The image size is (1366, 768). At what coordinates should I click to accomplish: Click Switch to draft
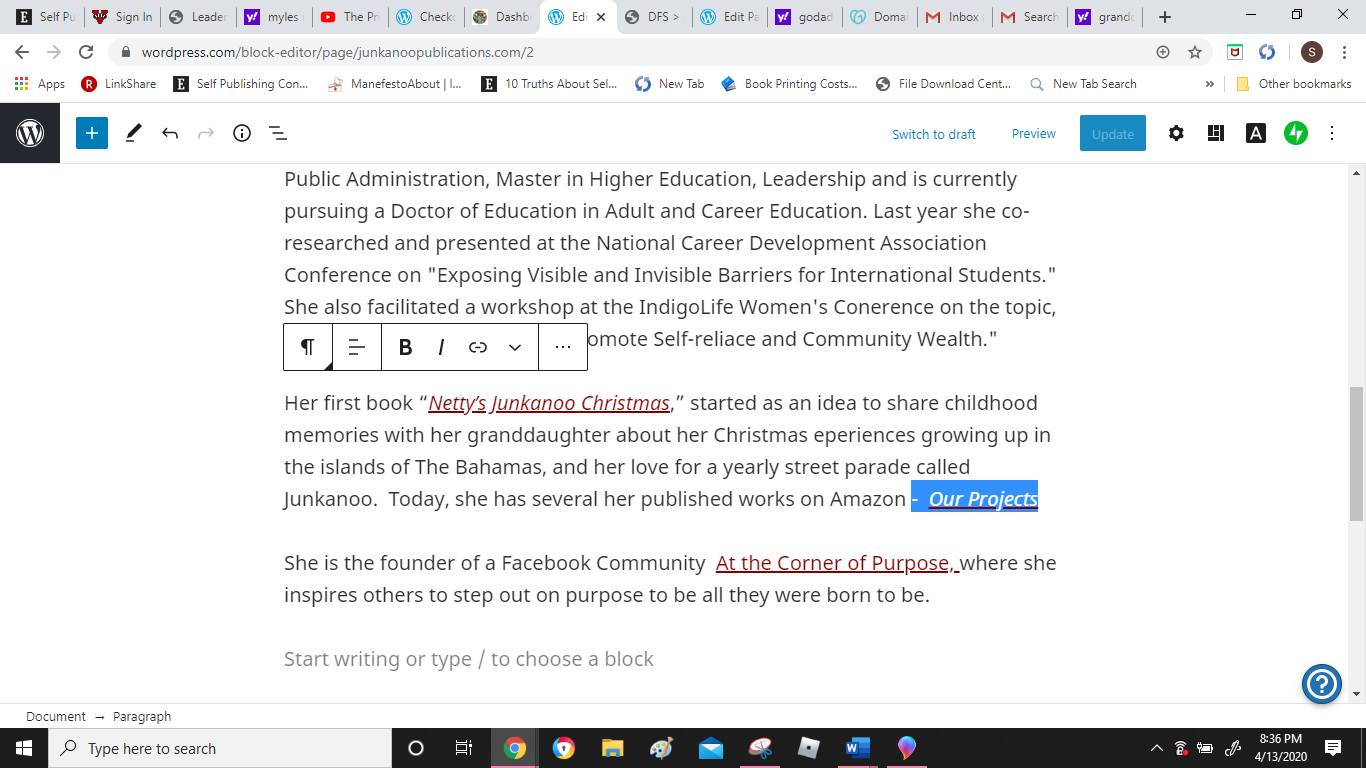933,134
